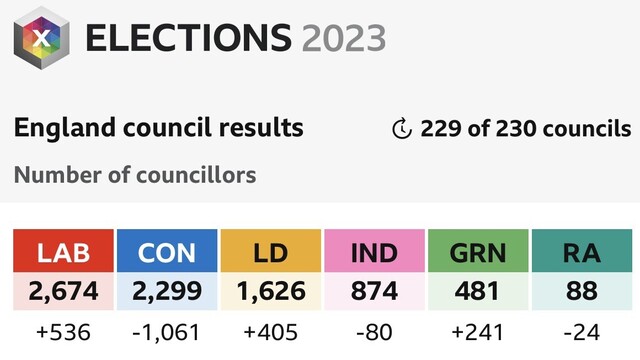This screenshot has height=360, width=640.
Task: Click the Conservative change figure -1,061
Action: (167, 332)
